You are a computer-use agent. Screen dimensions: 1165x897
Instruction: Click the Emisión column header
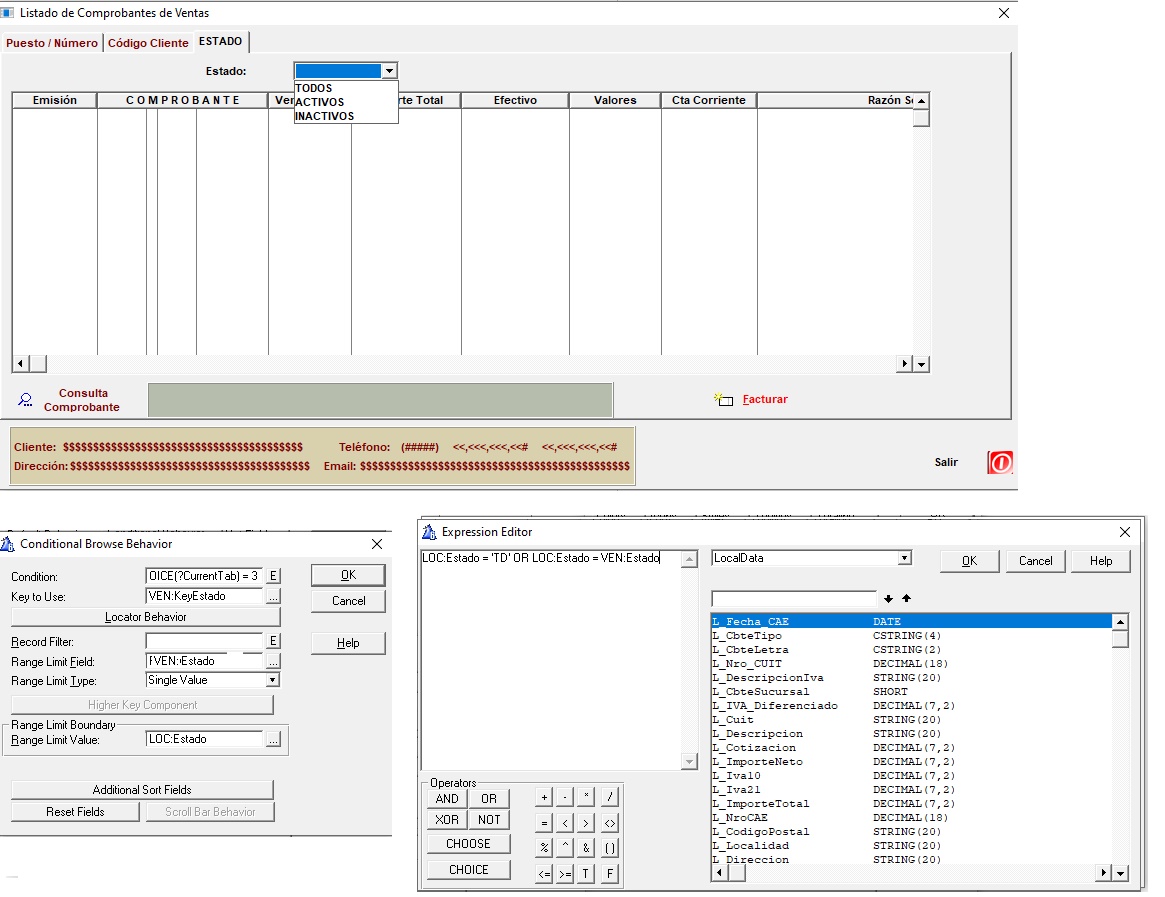point(55,100)
